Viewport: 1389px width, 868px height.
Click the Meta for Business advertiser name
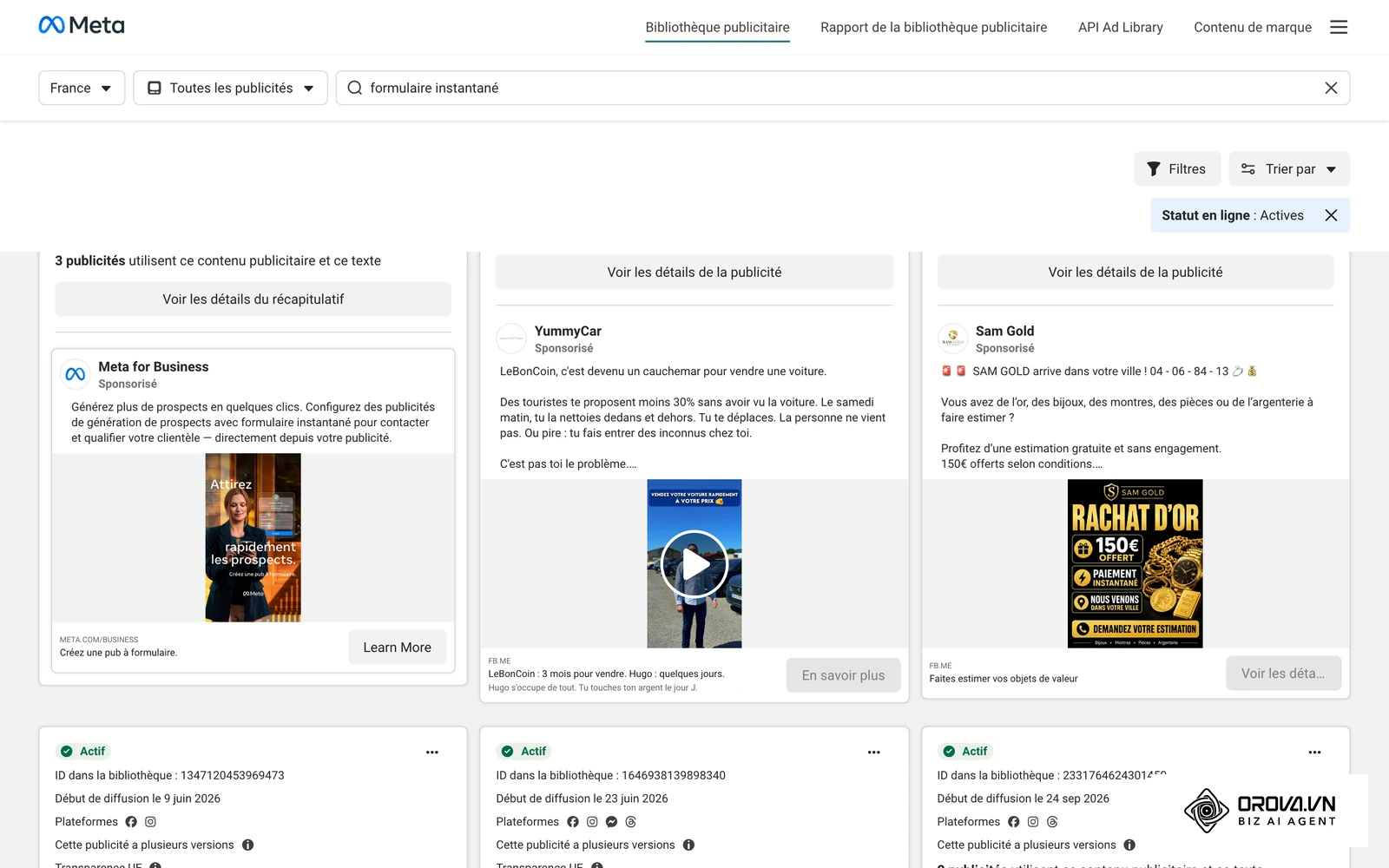(154, 366)
